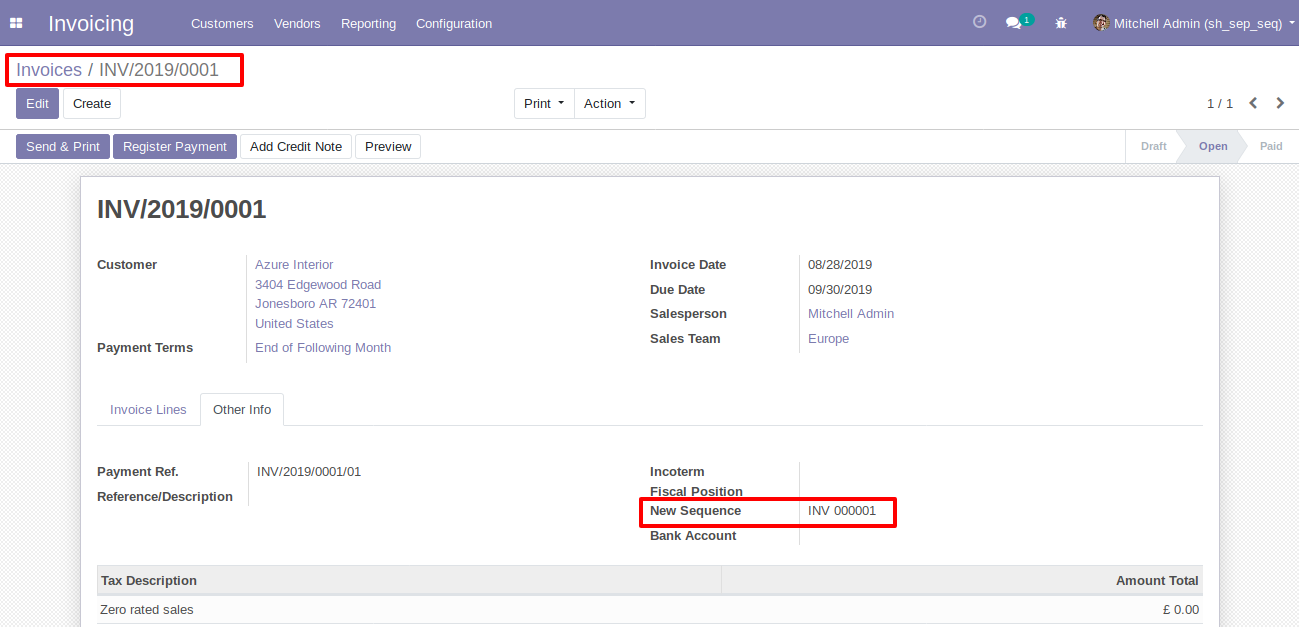Expand the Action dropdown
This screenshot has width=1299, height=627.
pos(610,104)
